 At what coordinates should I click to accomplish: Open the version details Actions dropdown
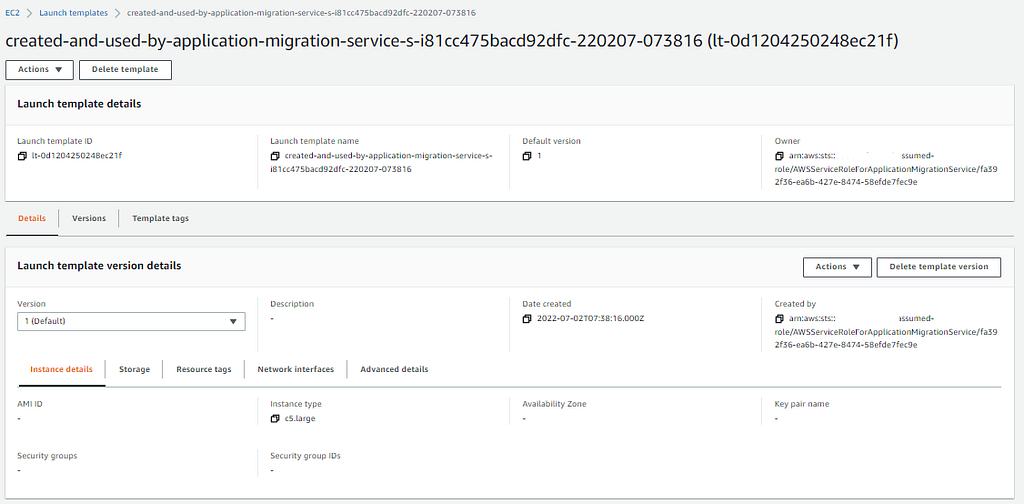coord(837,267)
